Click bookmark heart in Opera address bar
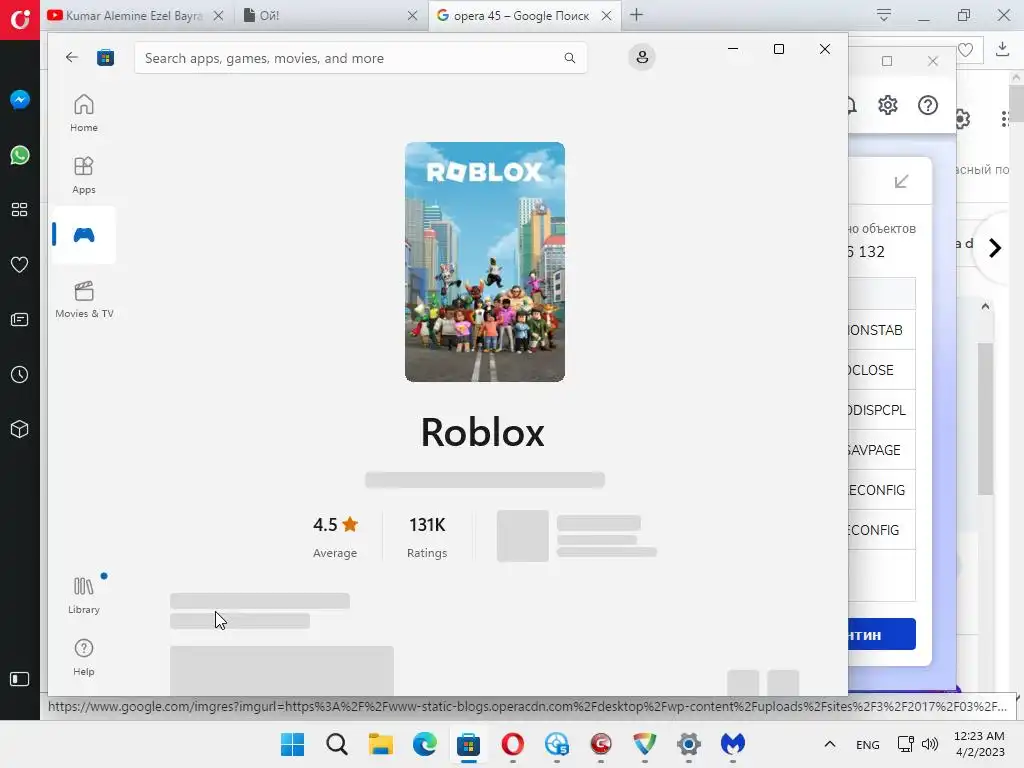Image resolution: width=1024 pixels, height=768 pixels. point(965,50)
